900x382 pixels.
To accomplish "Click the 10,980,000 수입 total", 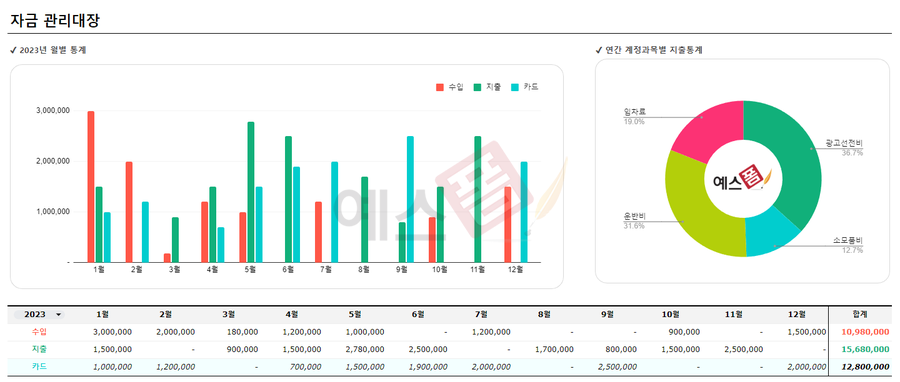I will (866, 332).
